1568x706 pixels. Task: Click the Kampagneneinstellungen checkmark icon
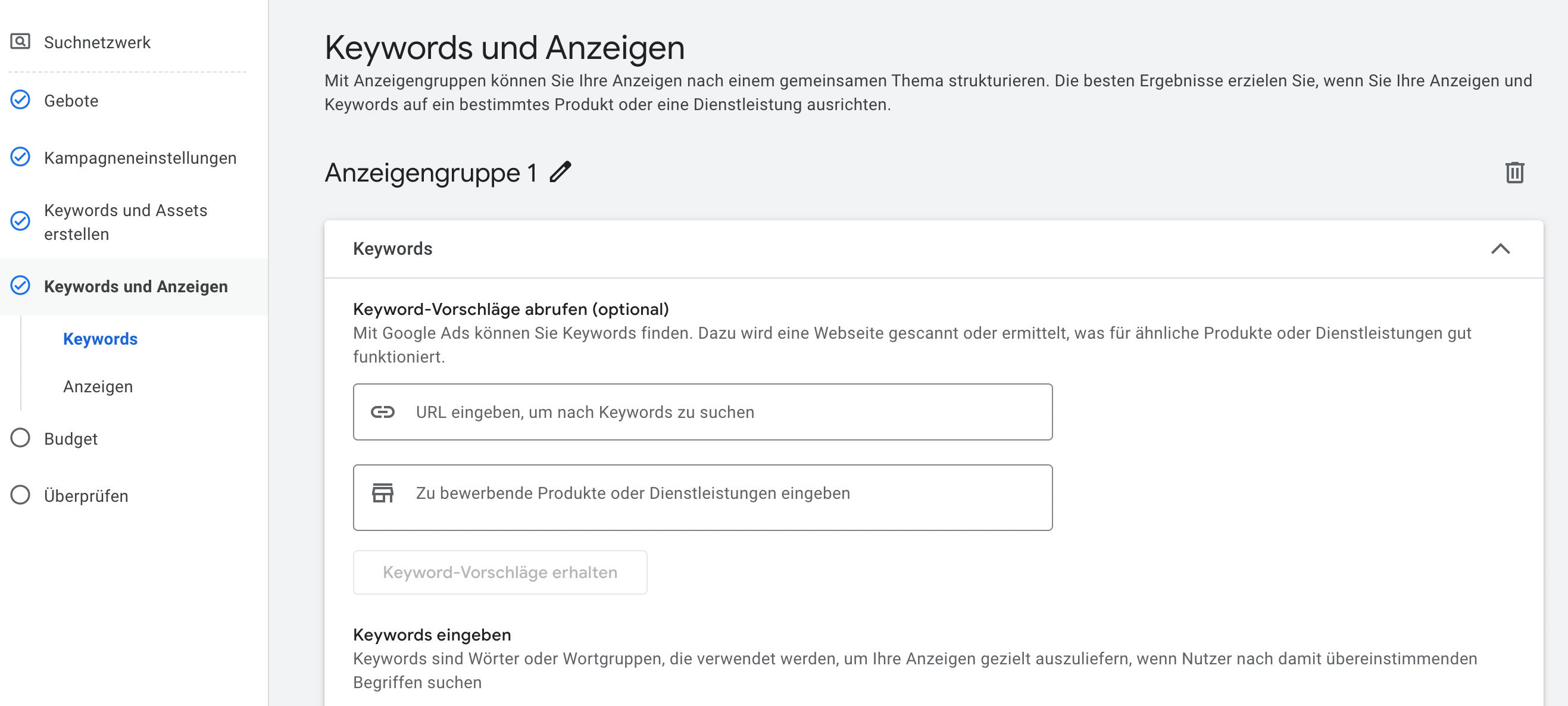20,157
